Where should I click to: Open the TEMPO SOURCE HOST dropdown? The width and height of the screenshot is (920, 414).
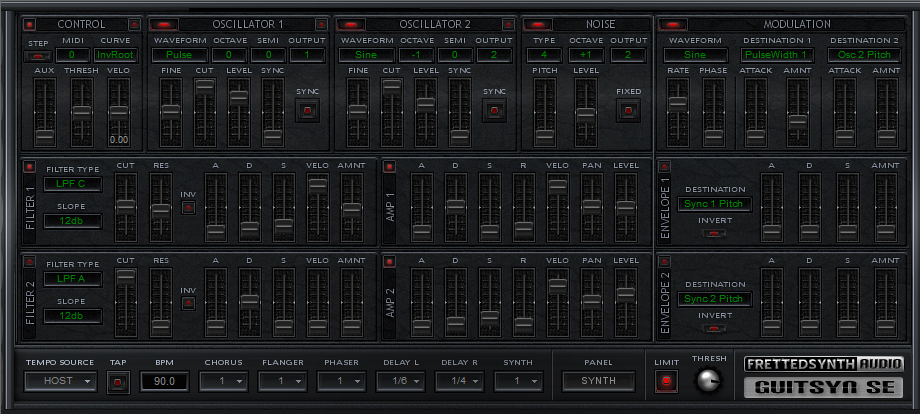[x=60, y=381]
